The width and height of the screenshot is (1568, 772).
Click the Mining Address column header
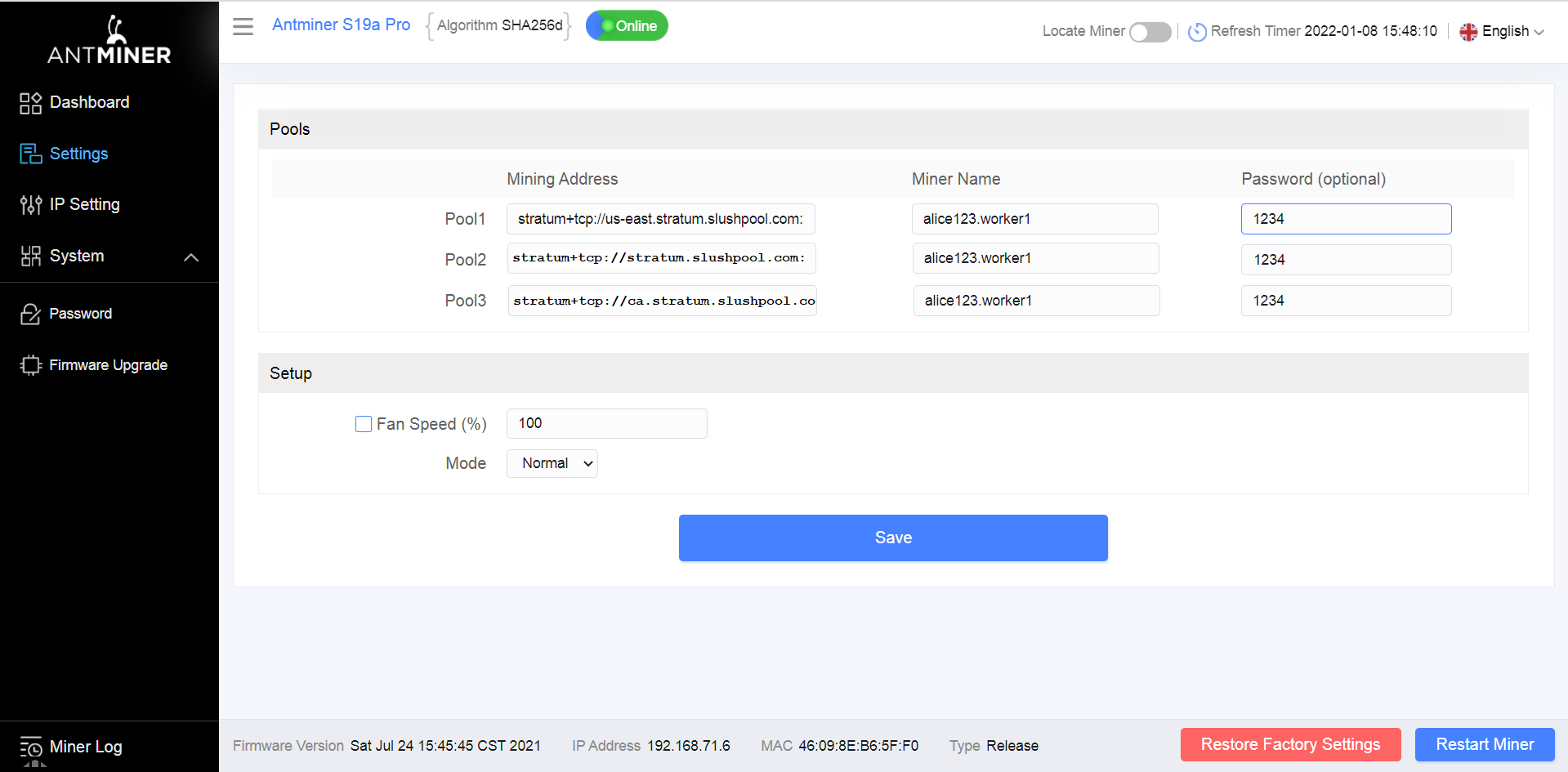tap(562, 179)
